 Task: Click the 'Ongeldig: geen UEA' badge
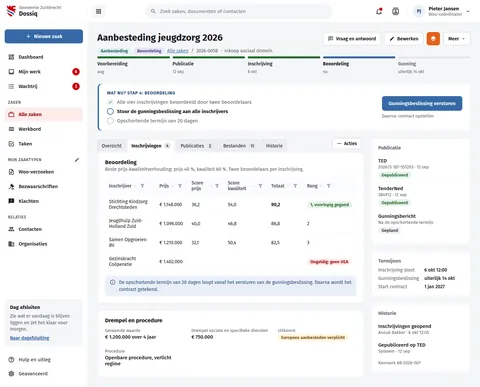(329, 262)
